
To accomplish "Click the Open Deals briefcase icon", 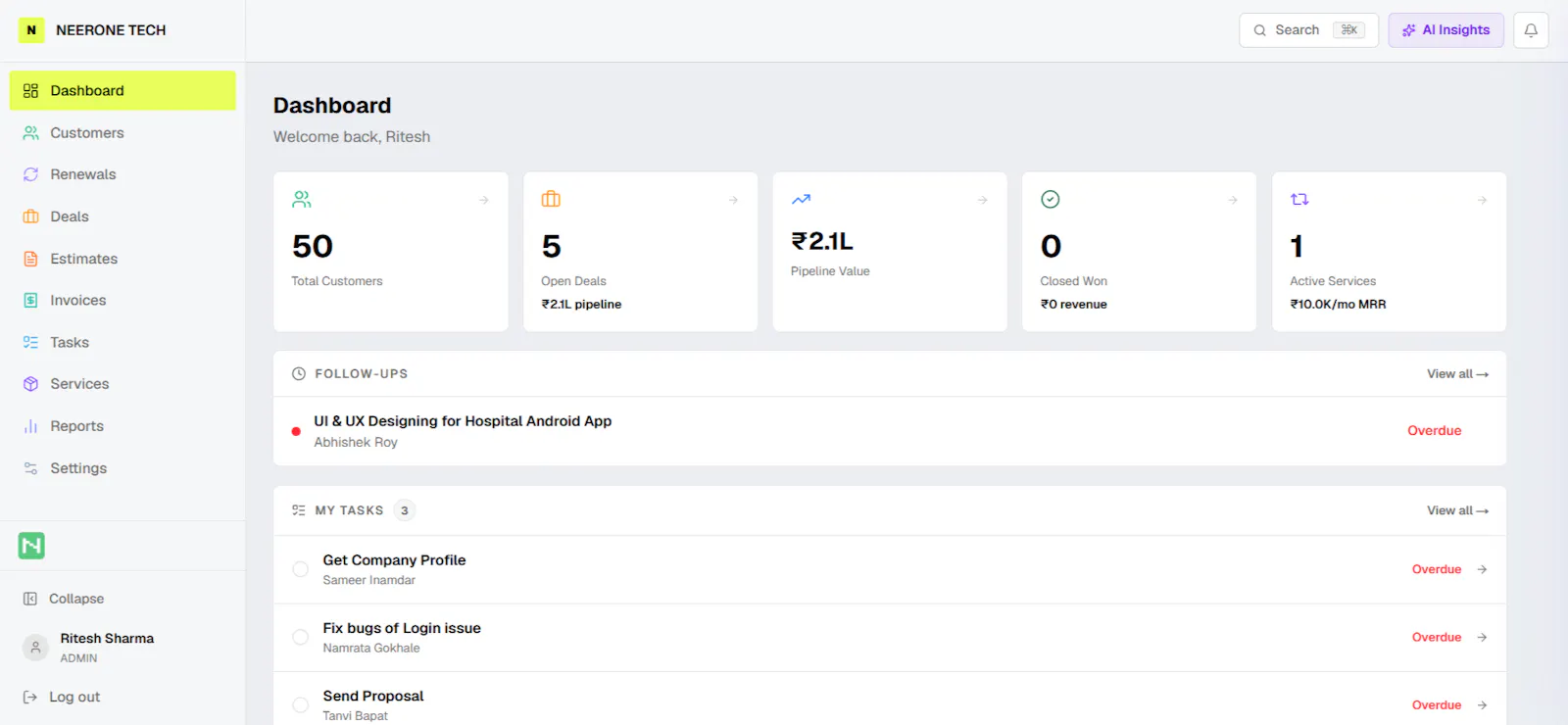I will click(x=551, y=199).
